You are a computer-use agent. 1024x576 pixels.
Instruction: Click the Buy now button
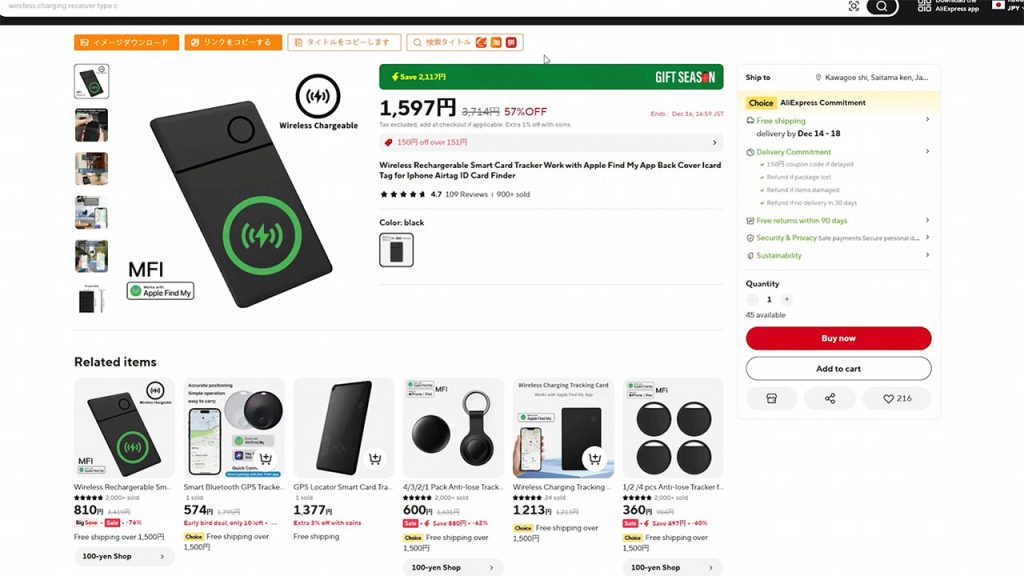pyautogui.click(x=838, y=338)
